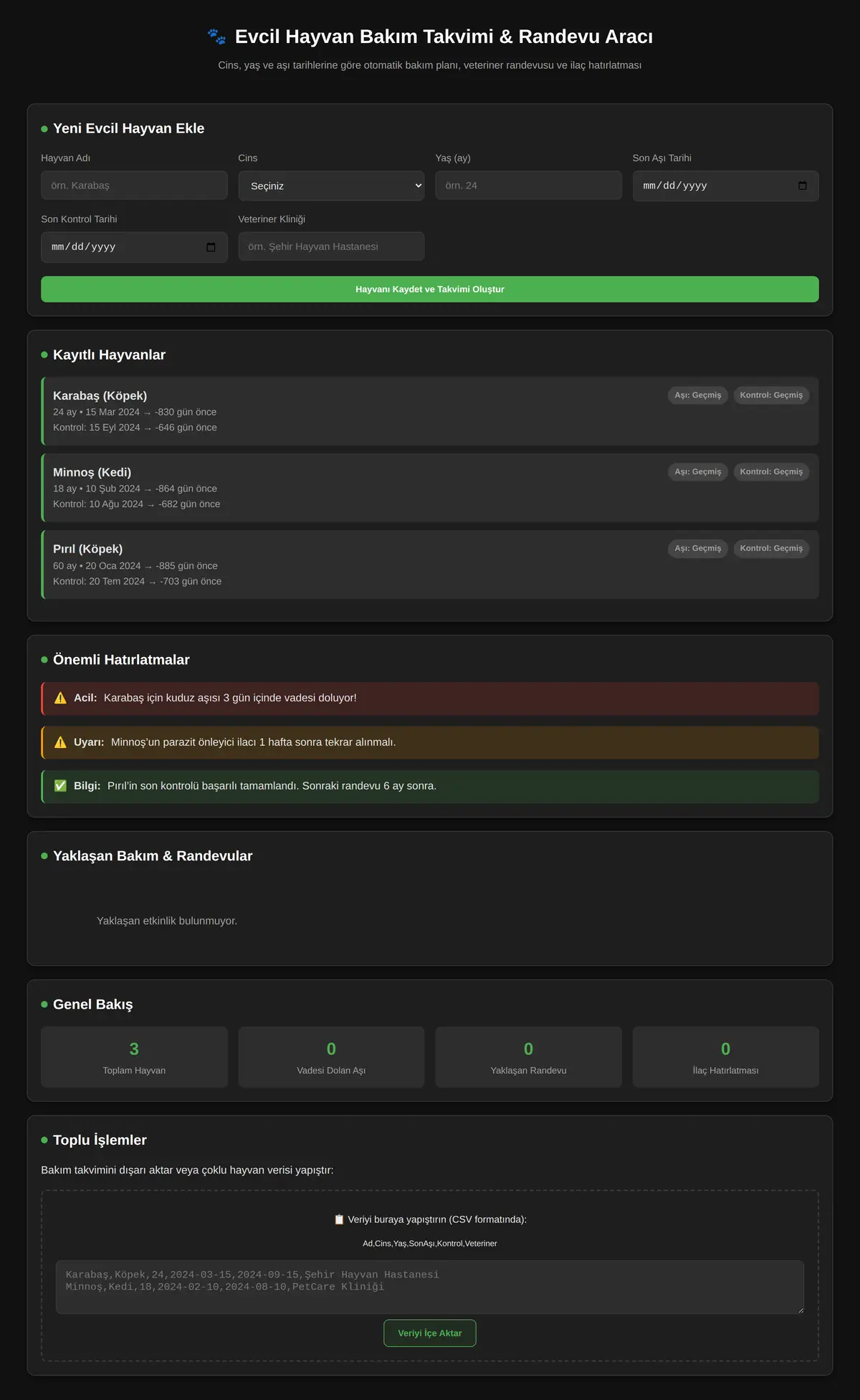Click Pırıl's Aşı: Geçmiş badge

coord(698,549)
